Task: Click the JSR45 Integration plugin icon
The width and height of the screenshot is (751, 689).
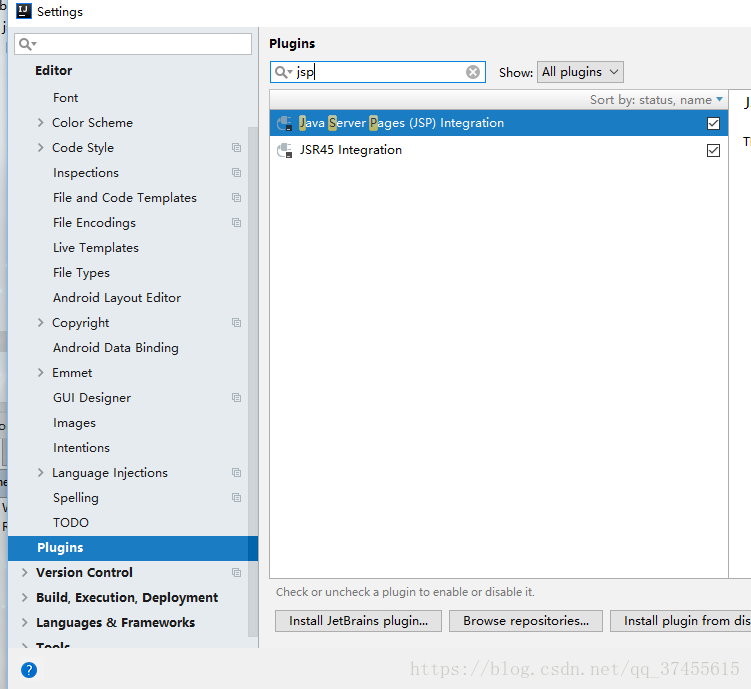Action: (285, 150)
